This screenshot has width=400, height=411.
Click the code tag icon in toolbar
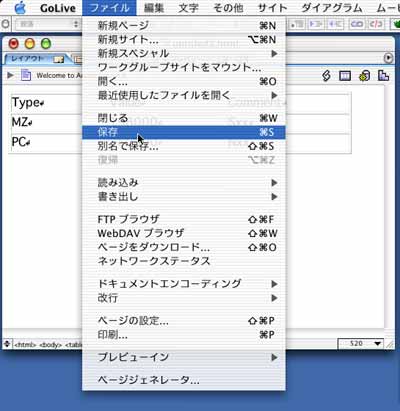[376, 24]
